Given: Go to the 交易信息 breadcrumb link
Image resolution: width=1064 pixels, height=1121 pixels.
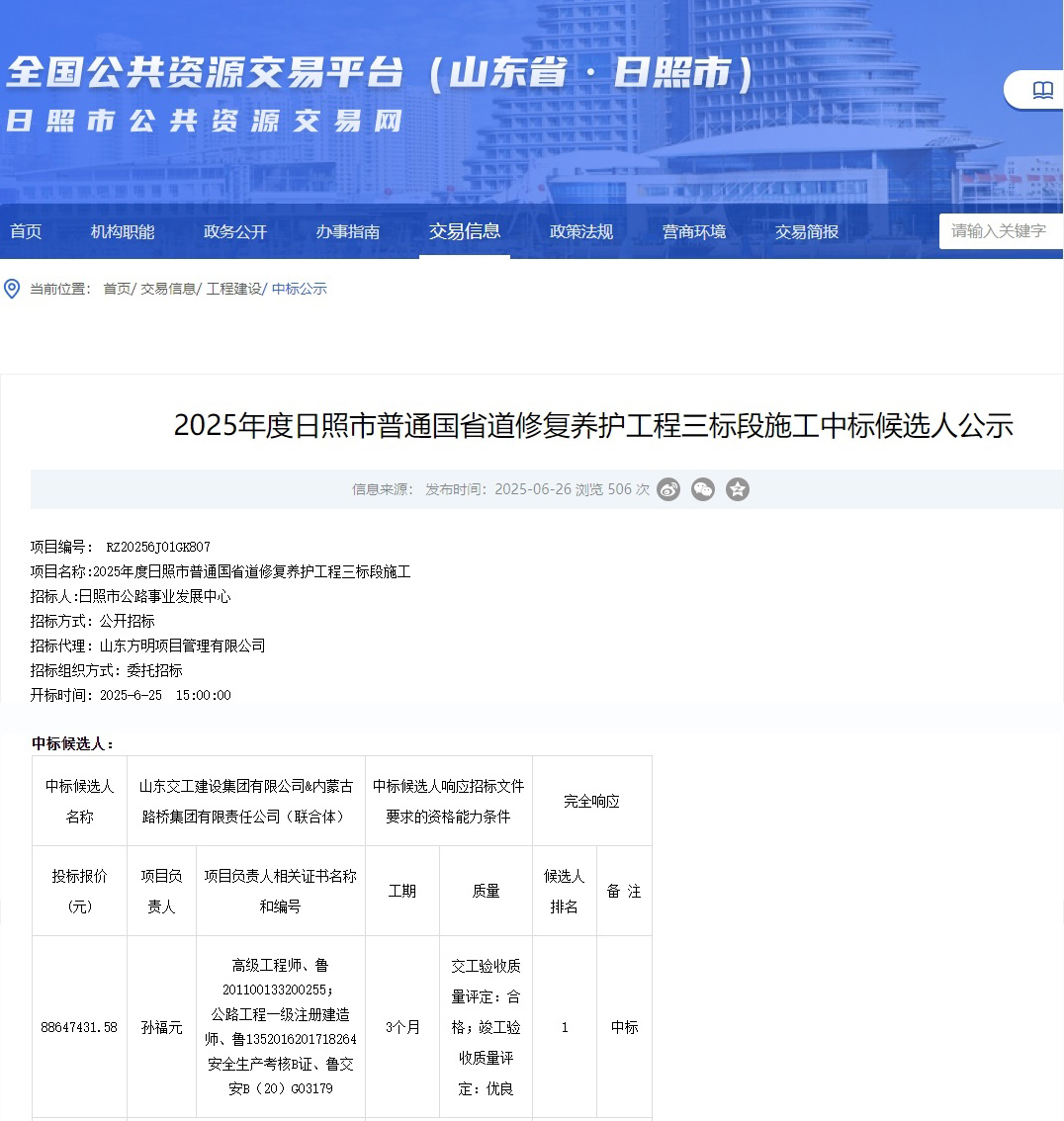Looking at the screenshot, I should pyautogui.click(x=167, y=289).
